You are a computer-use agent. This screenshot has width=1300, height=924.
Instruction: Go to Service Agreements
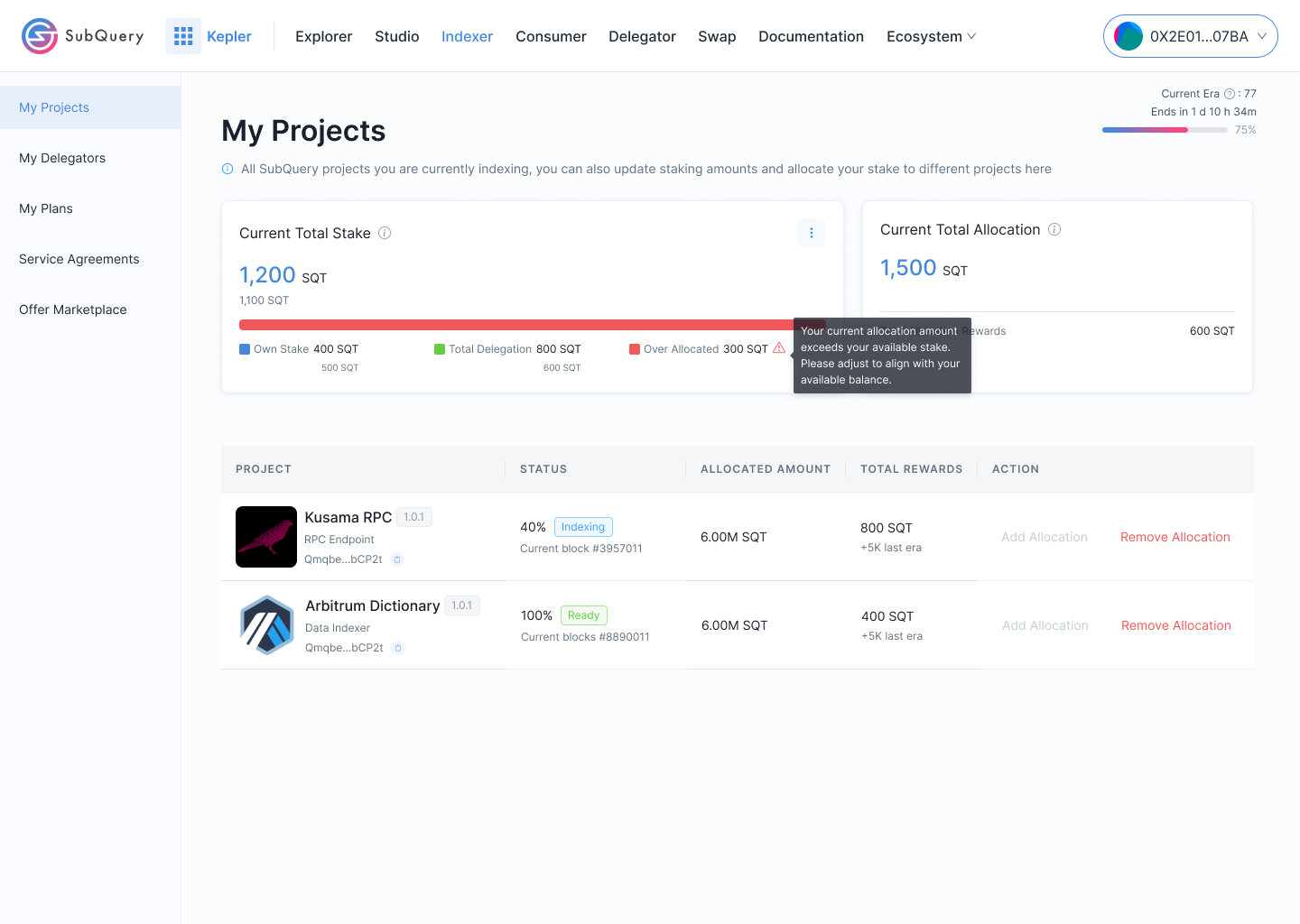(90, 259)
